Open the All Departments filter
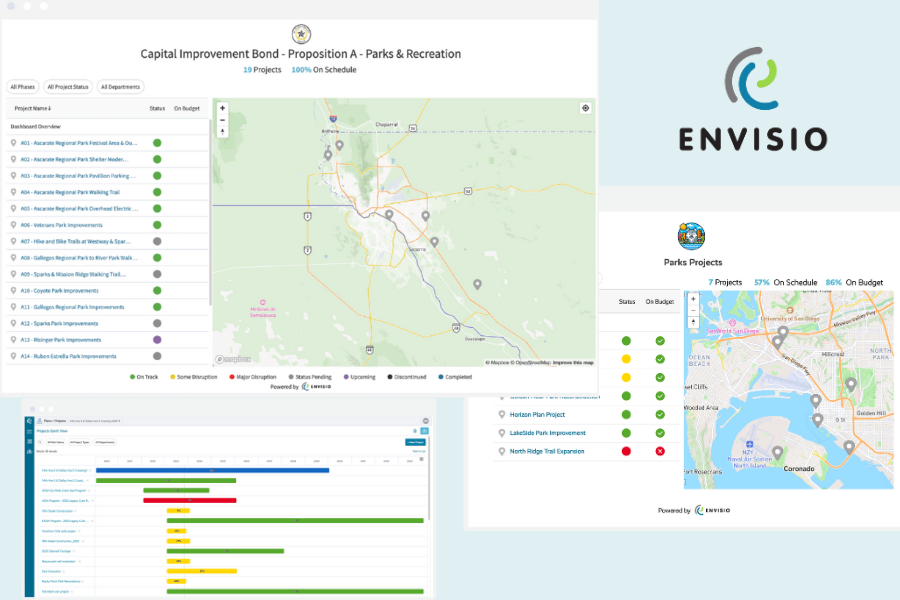900x600 pixels. [x=120, y=86]
